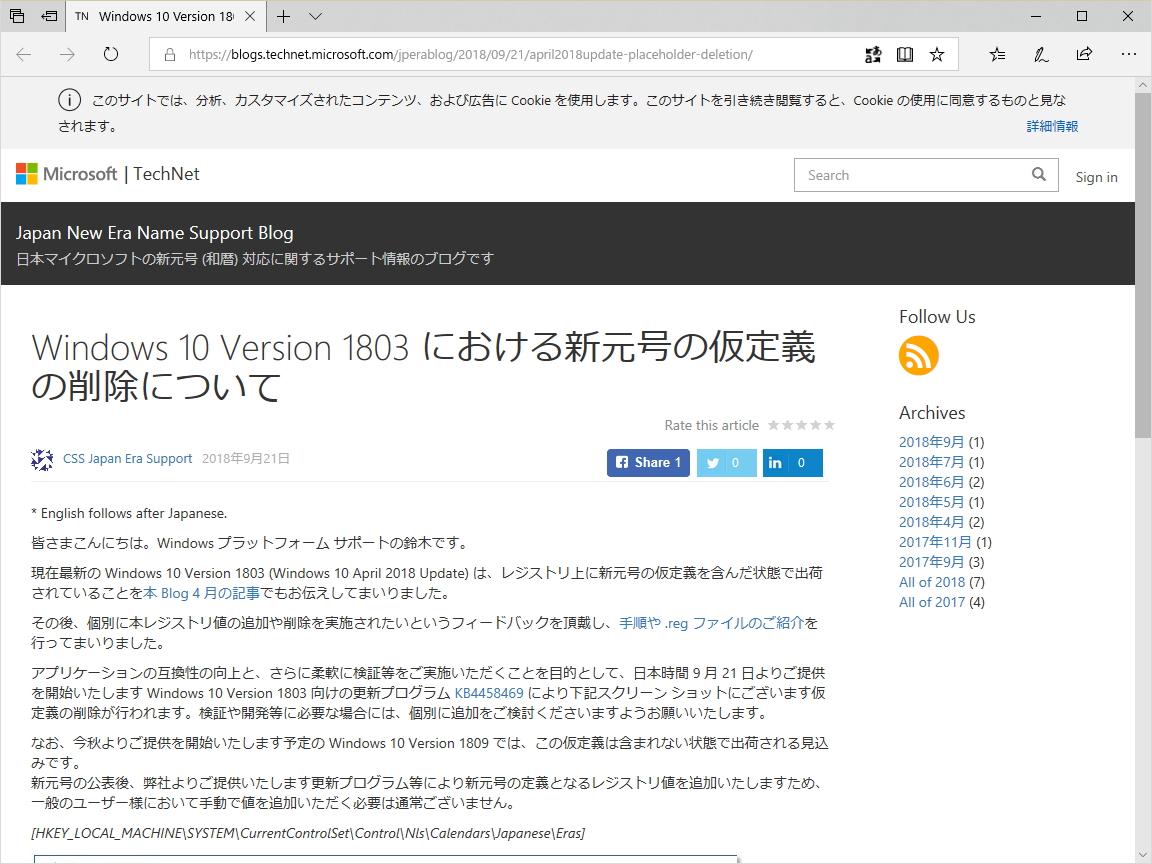This screenshot has height=864, width=1152.
Task: Open a new browser tab
Action: tap(281, 17)
